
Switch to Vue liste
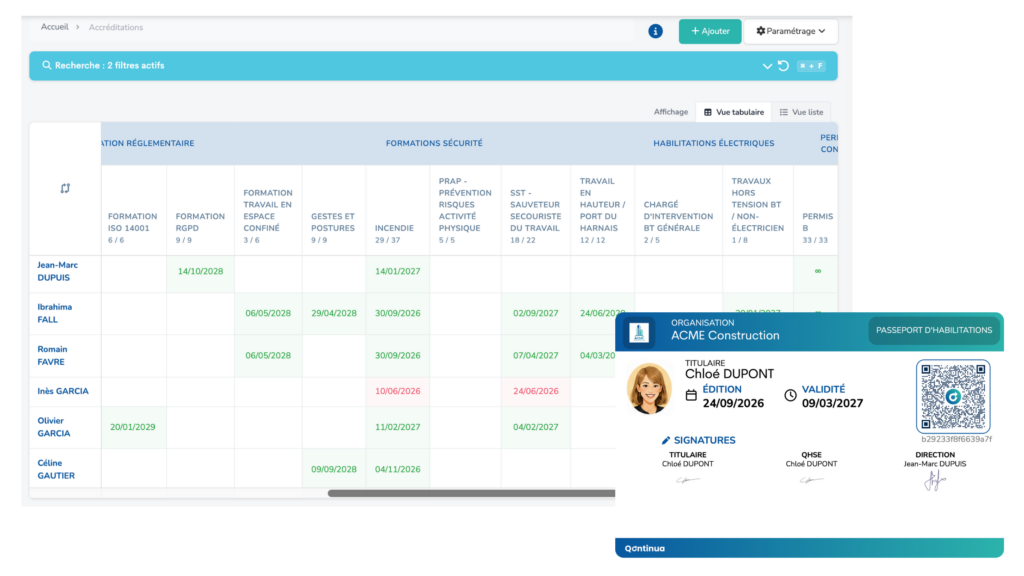801,112
